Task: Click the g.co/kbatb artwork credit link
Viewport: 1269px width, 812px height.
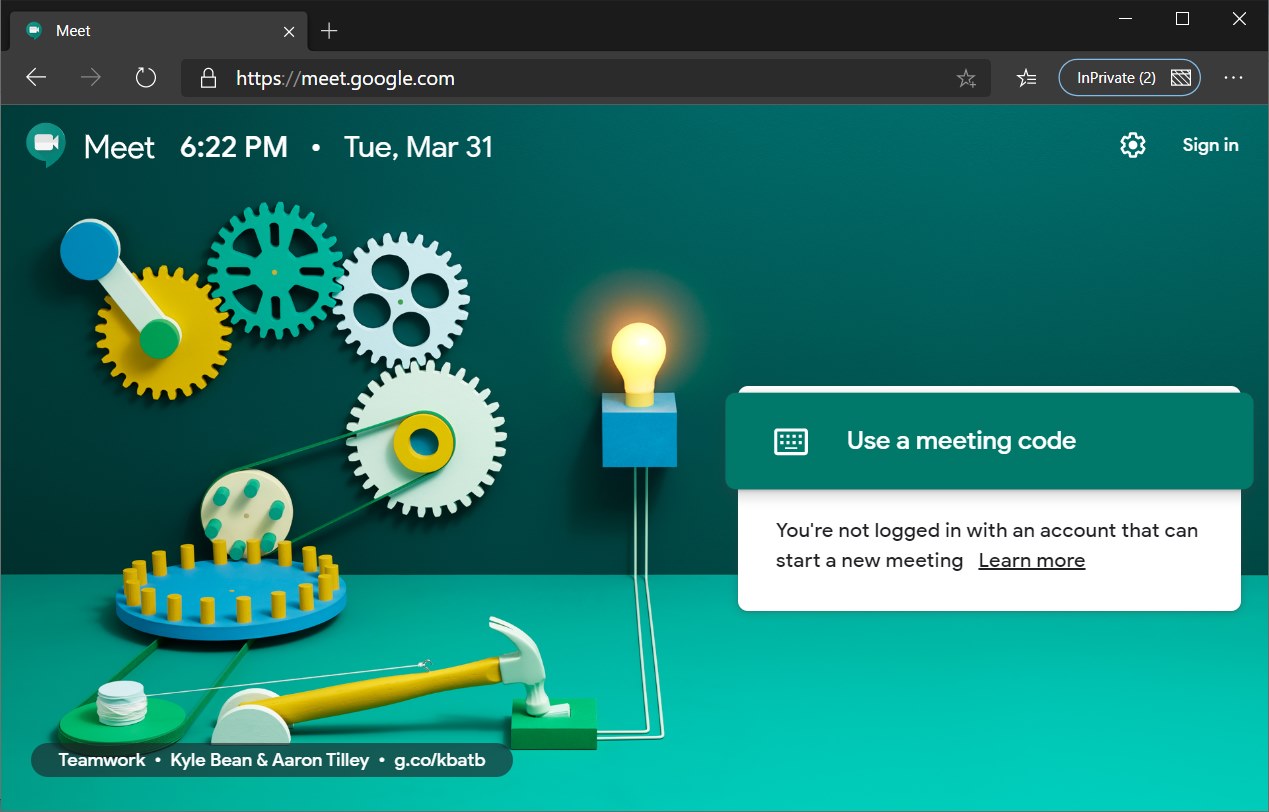Action: point(440,760)
